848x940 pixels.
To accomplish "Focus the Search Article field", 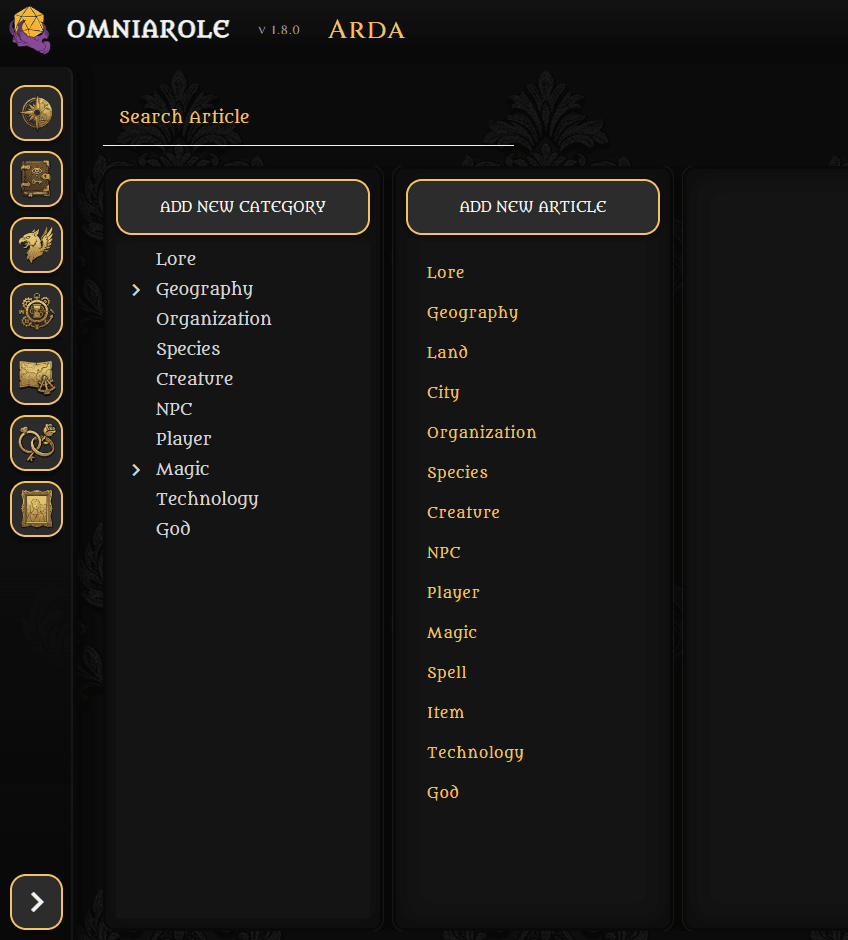I will tap(309, 118).
